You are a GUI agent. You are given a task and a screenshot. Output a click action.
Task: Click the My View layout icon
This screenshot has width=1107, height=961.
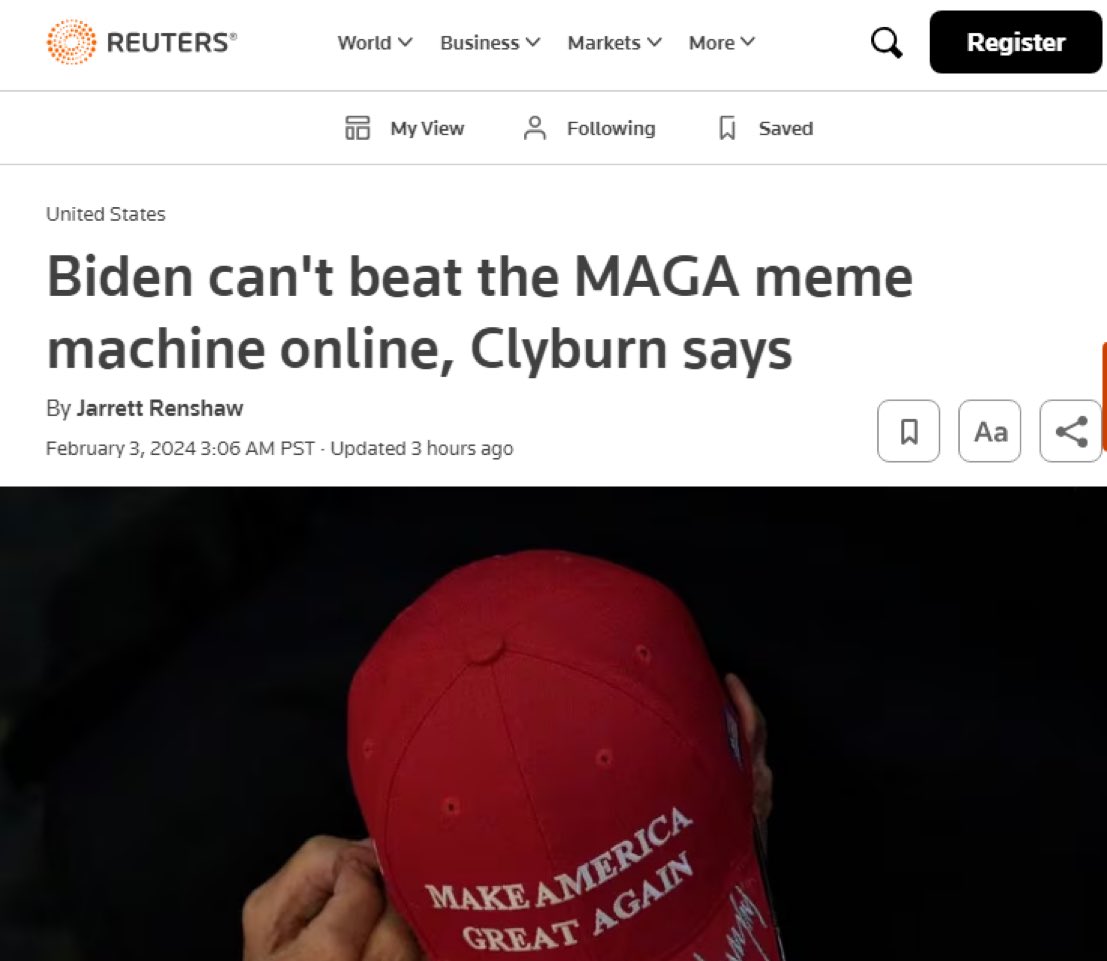(357, 128)
